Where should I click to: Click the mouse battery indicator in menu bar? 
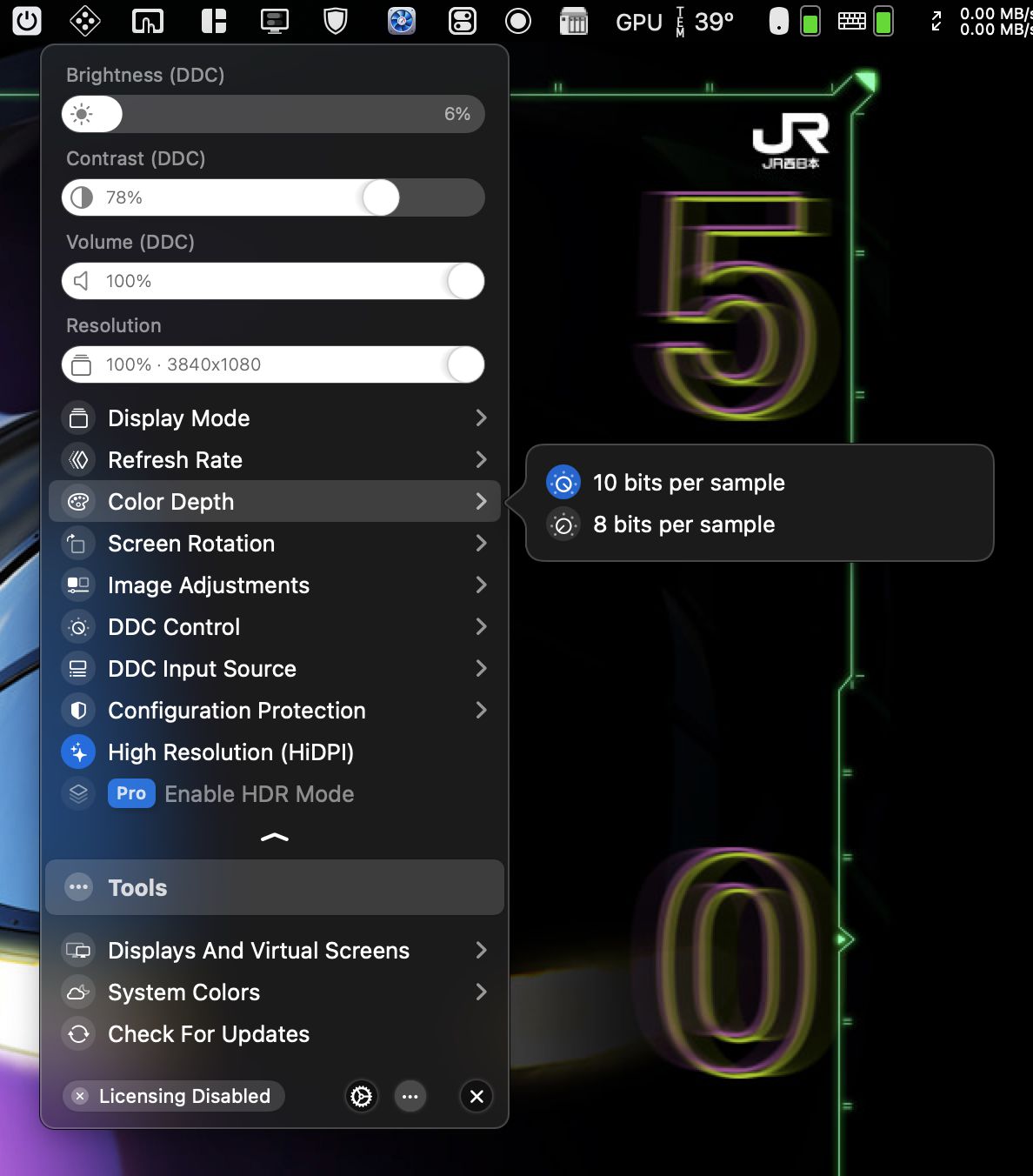point(795,21)
